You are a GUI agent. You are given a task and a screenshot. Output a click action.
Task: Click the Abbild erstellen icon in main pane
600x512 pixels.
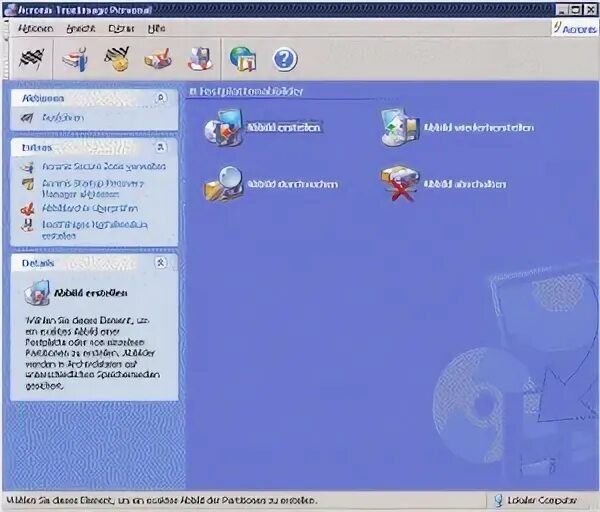[x=224, y=127]
